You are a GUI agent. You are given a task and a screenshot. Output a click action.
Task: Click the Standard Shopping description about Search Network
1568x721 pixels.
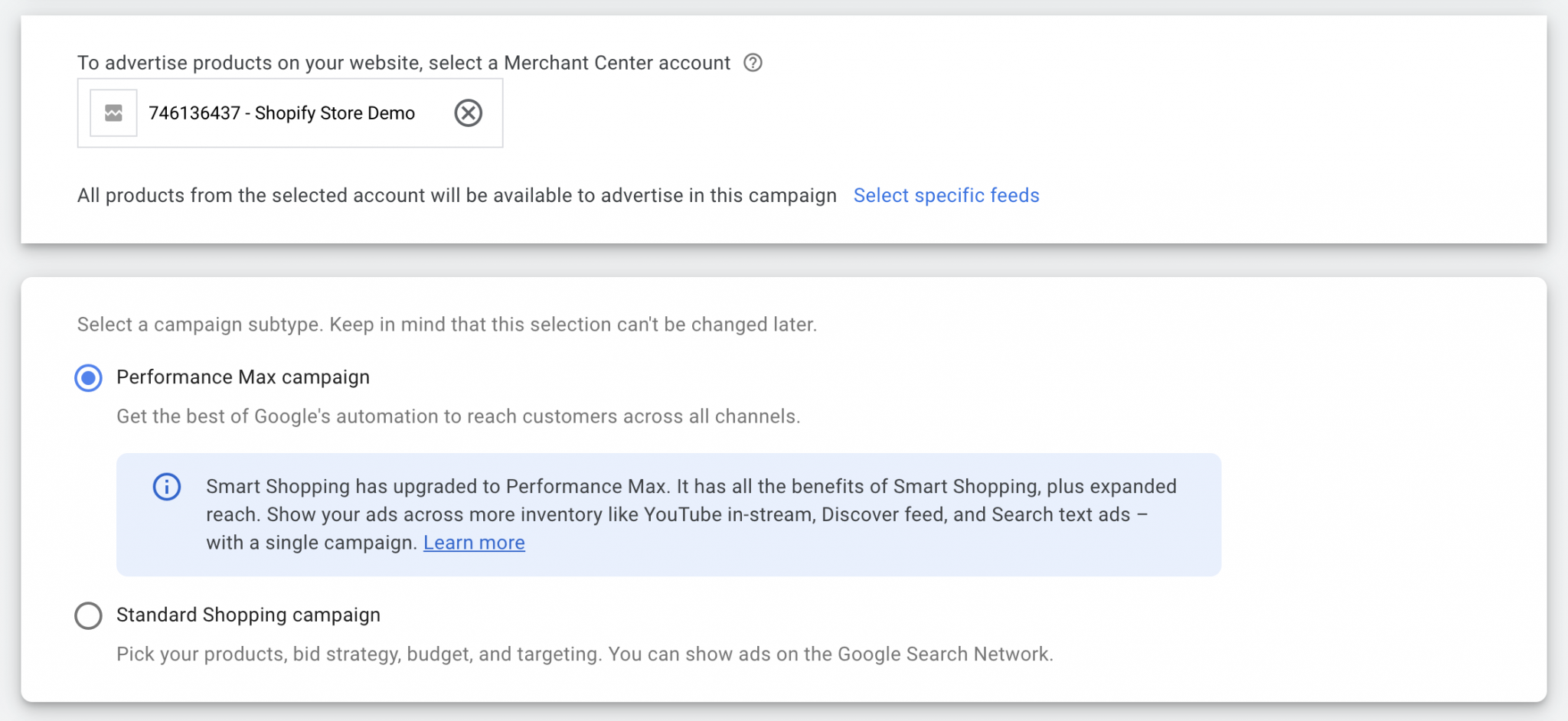(584, 654)
